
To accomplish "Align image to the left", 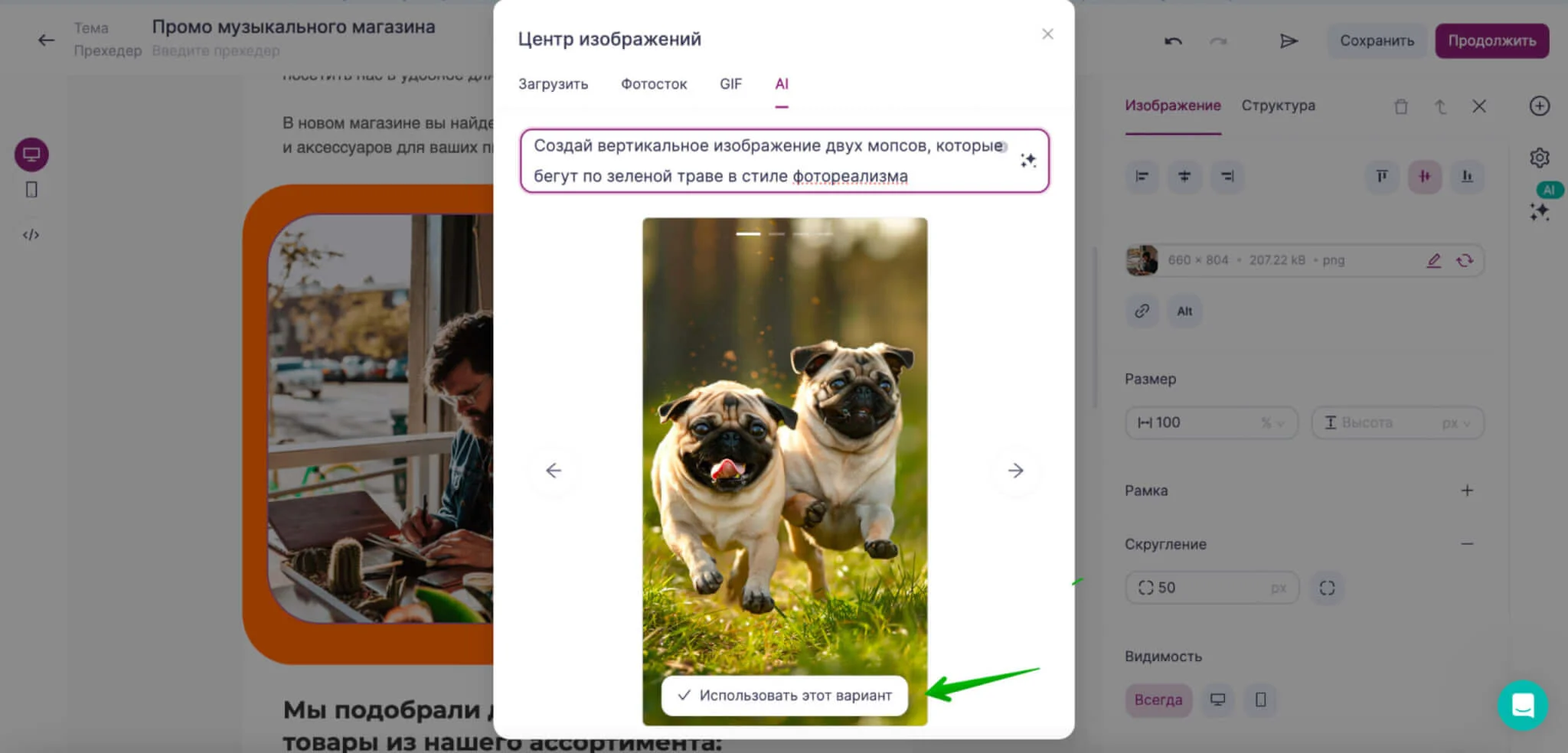I will (1142, 177).
